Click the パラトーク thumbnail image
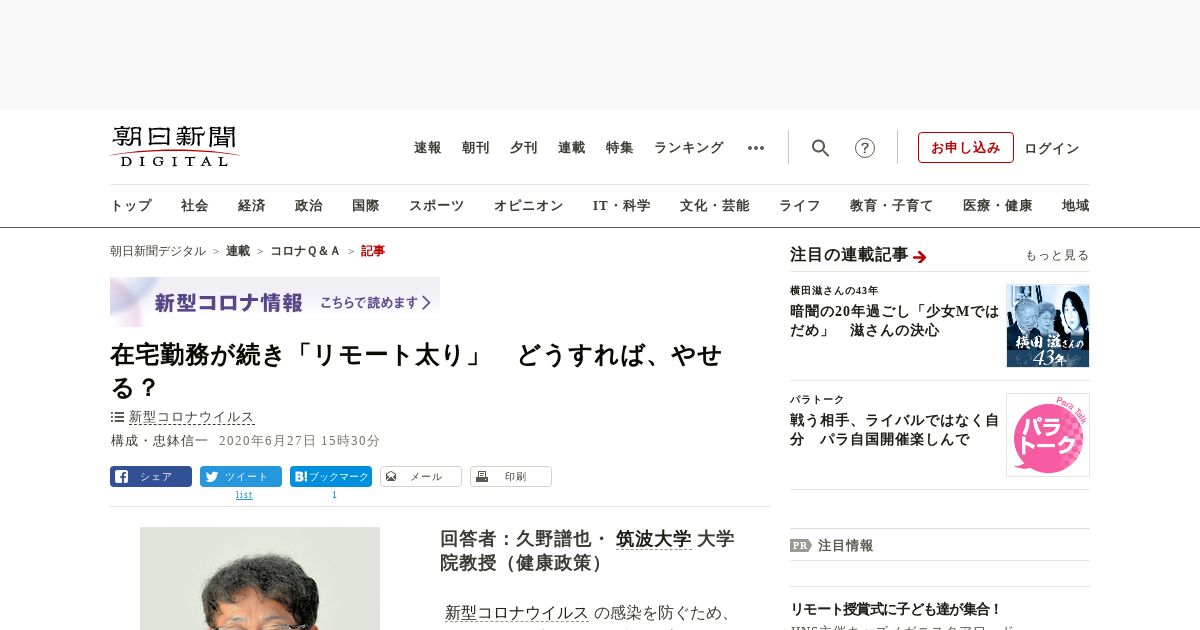The image size is (1200, 630). [x=1048, y=435]
